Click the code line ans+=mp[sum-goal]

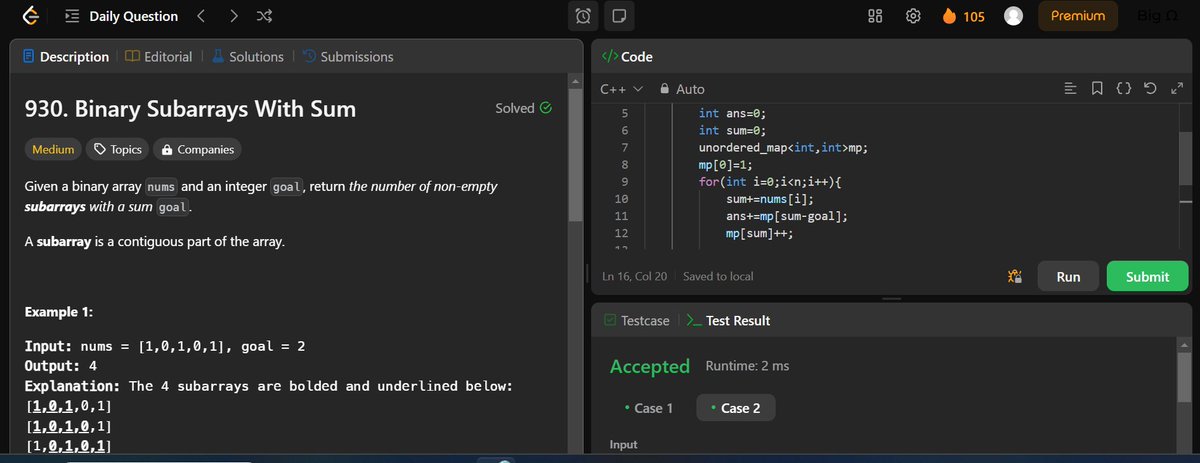[x=787, y=216]
